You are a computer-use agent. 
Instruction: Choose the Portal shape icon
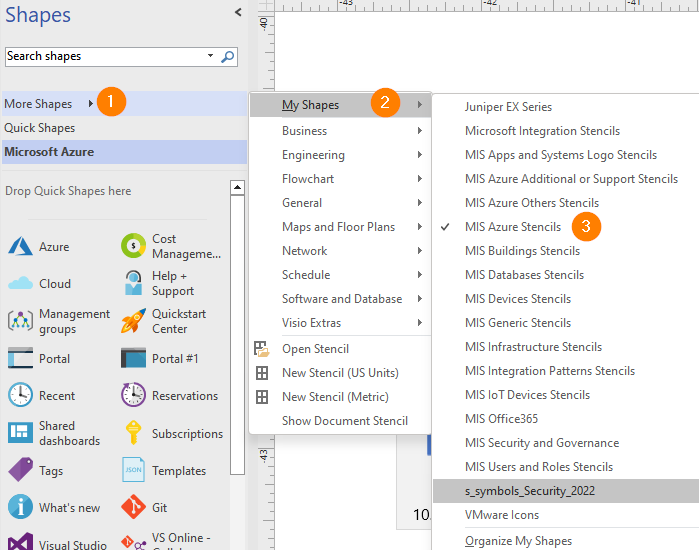20,358
